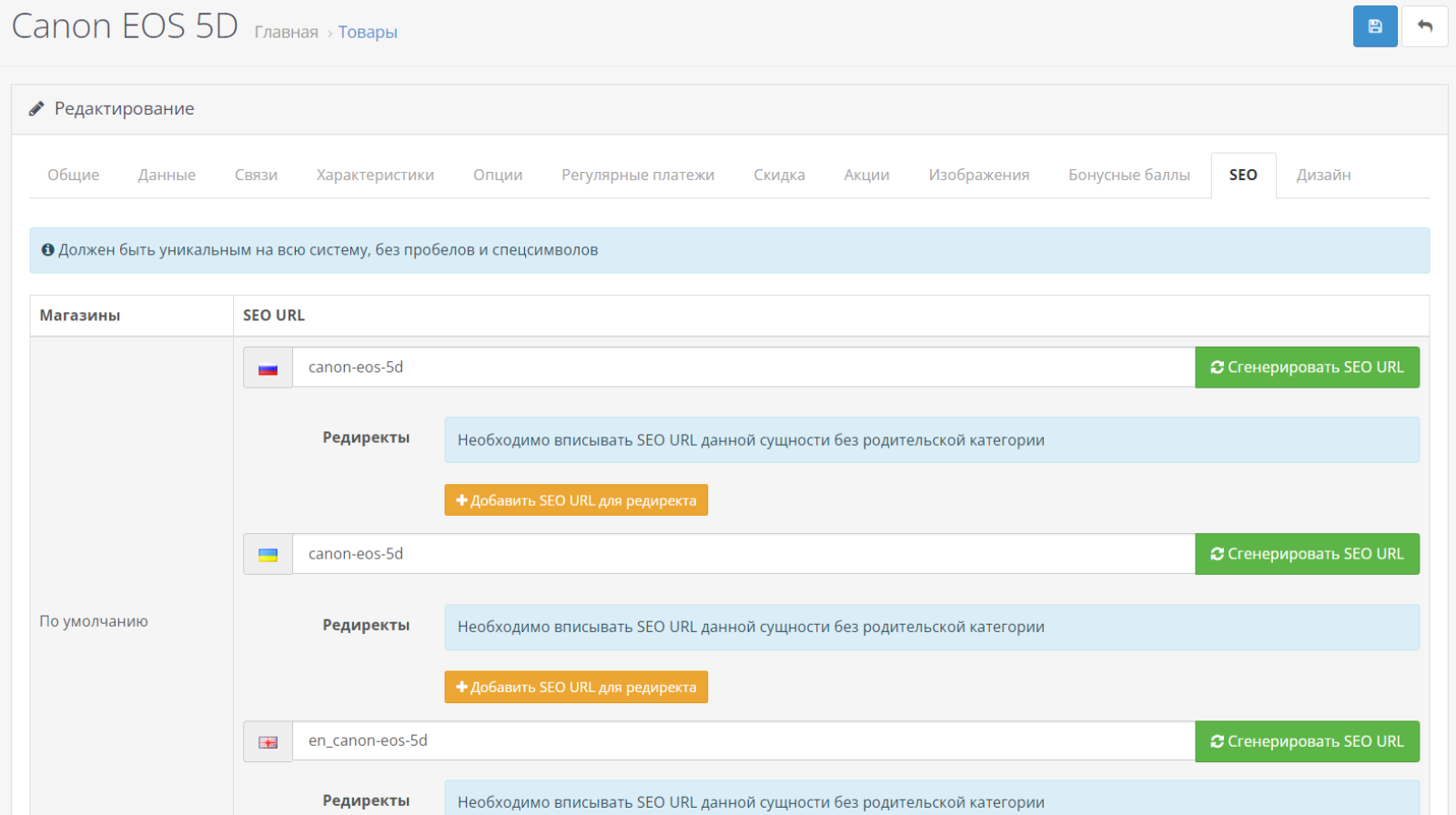Follow the Главная breadcrumb link
1456x815 pixels.
pos(286,32)
